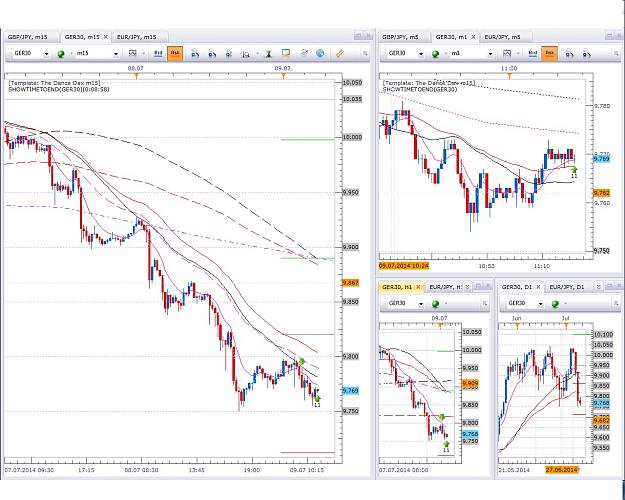Screen dimensions: 625x500
Task: Click second zoom icon after Ask, m1 toolbar
Action: pyautogui.click(x=586, y=54)
